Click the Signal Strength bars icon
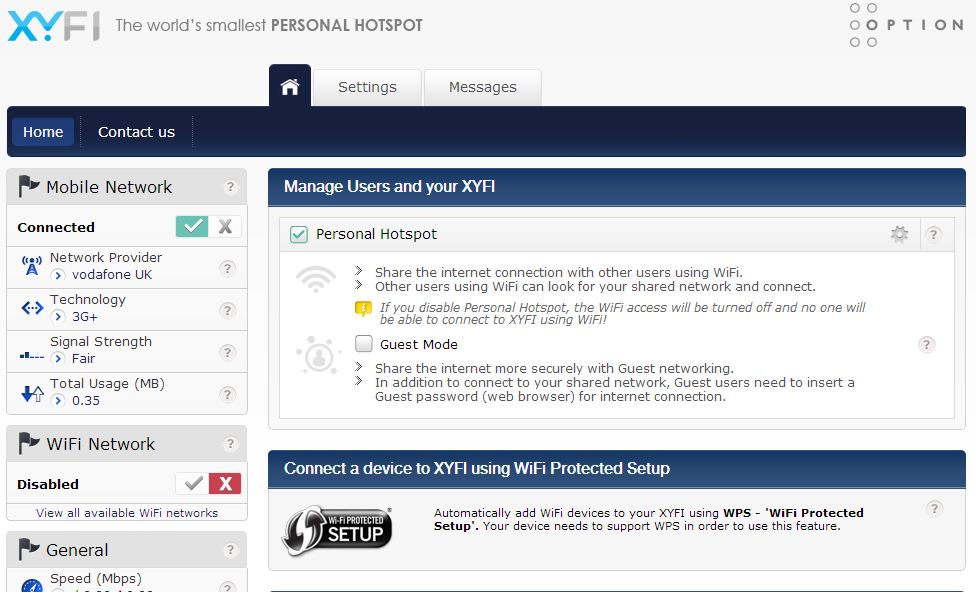This screenshot has height=592, width=976. click(32, 355)
